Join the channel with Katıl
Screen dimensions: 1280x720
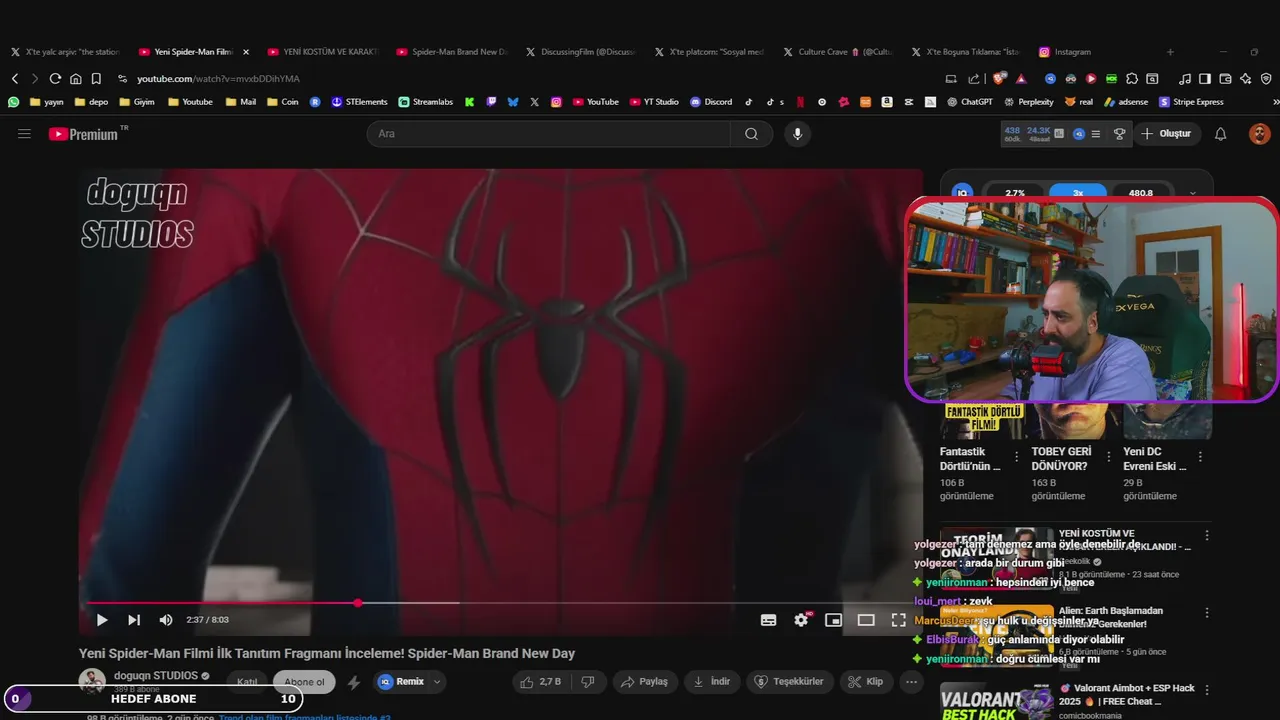point(247,682)
